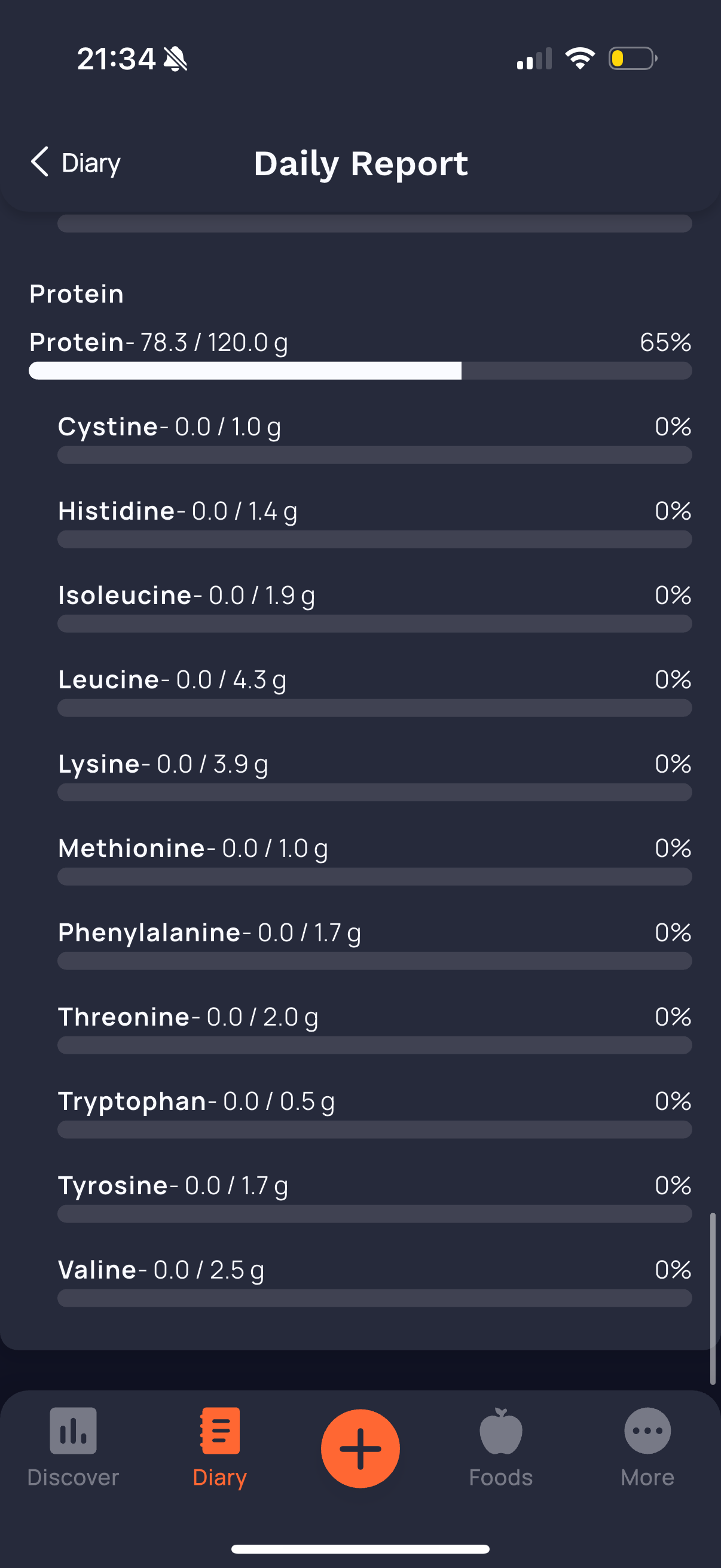Tap the back chevron icon next to Diary

39,162
